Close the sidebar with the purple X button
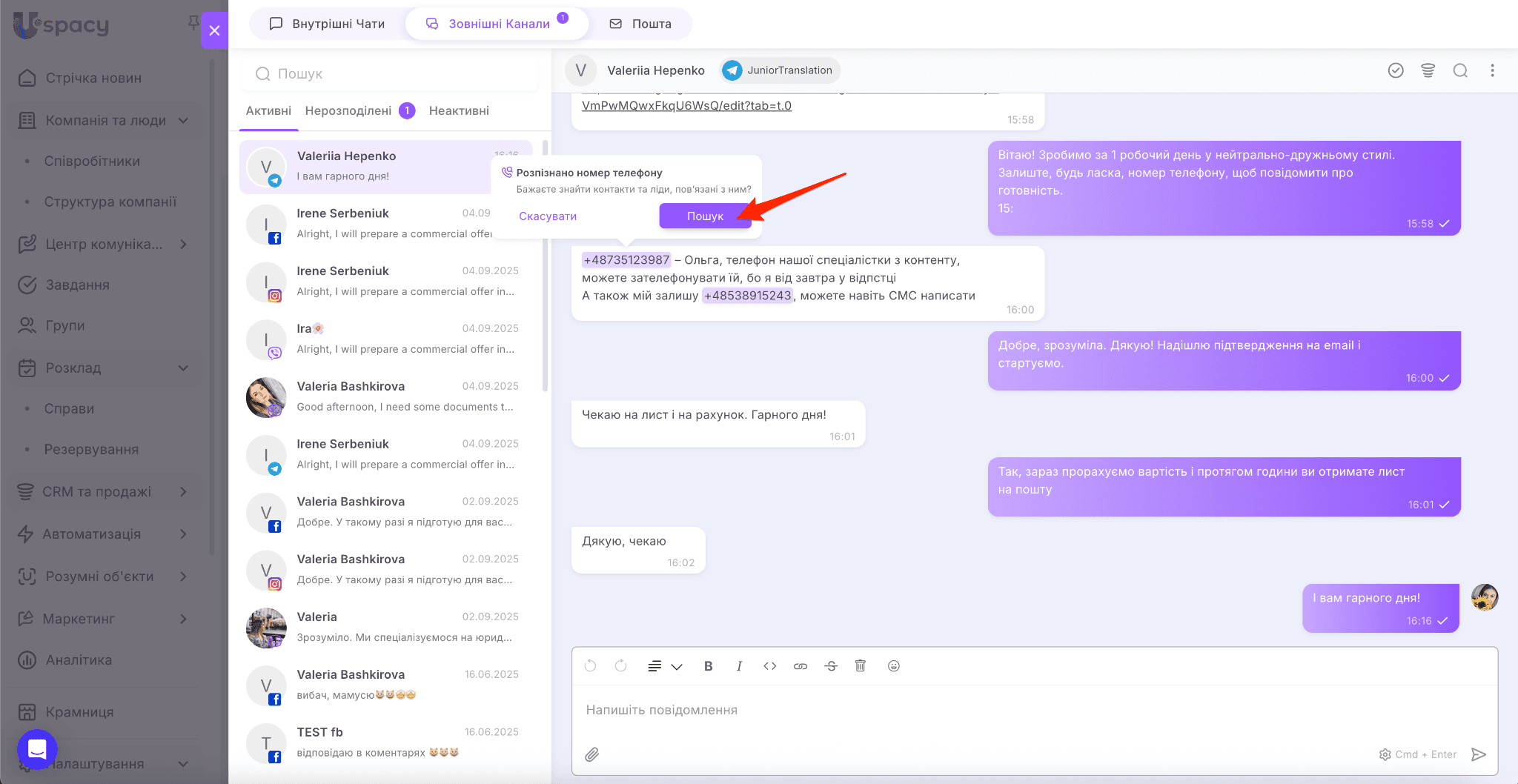 (x=214, y=30)
